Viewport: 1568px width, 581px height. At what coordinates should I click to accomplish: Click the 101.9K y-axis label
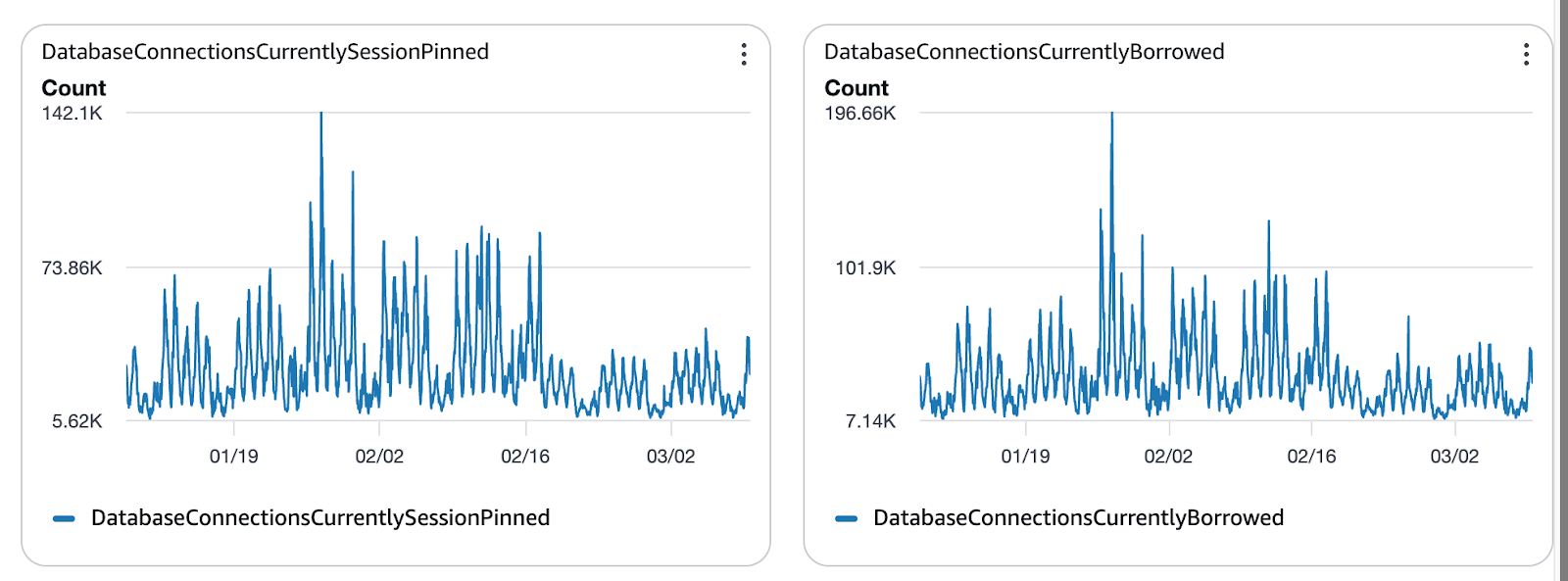[865, 267]
